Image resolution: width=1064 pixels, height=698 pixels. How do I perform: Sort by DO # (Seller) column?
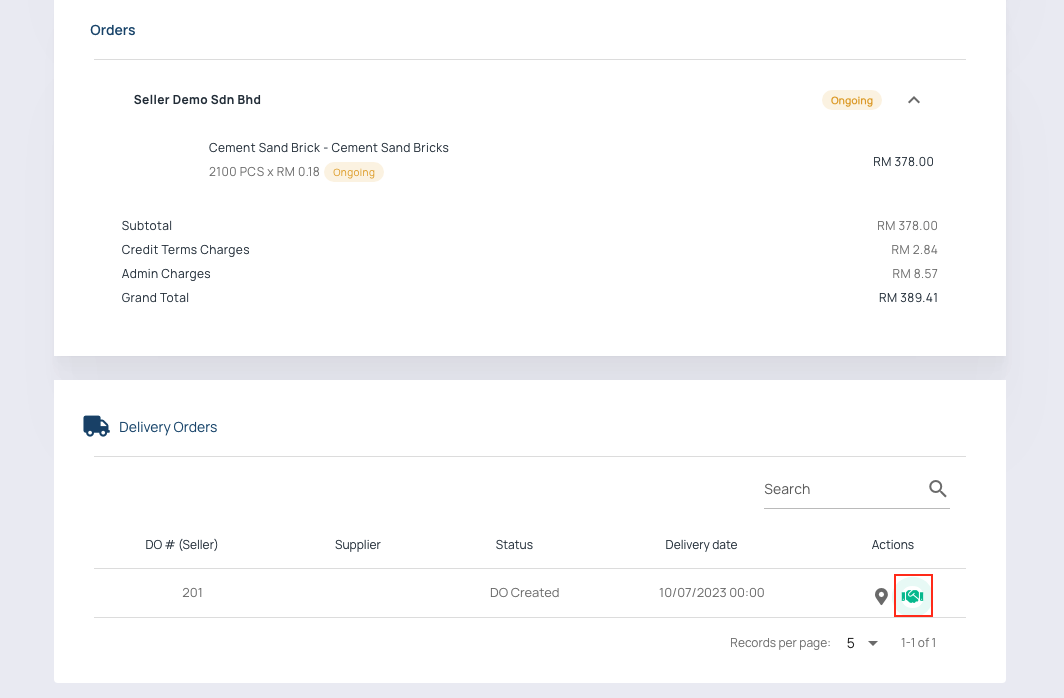[181, 545]
